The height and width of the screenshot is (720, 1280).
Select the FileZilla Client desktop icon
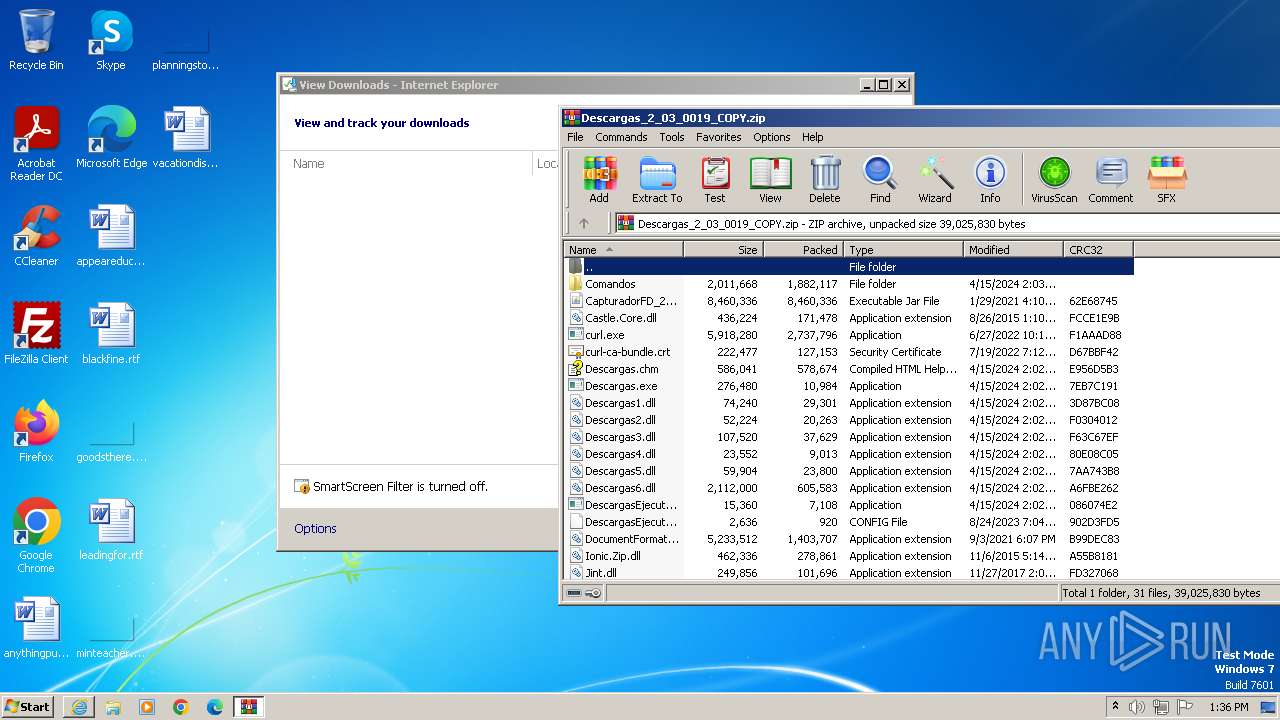click(36, 334)
